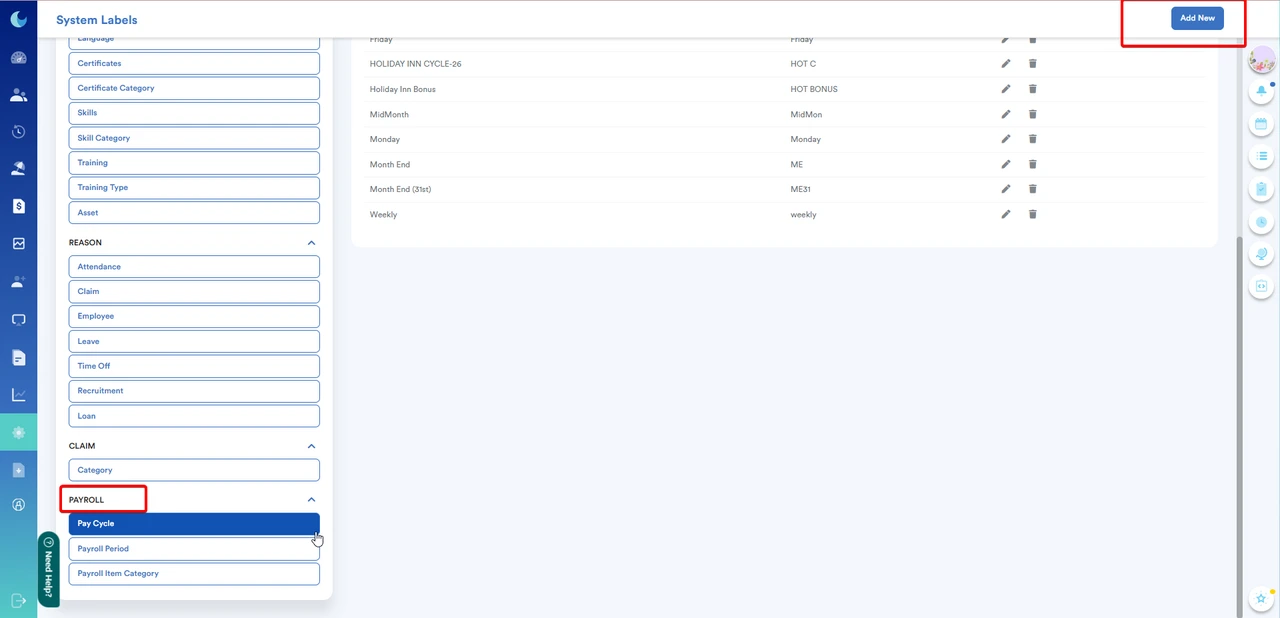Click the star favorites icon
Image resolution: width=1280 pixels, height=618 pixels.
point(1261,598)
